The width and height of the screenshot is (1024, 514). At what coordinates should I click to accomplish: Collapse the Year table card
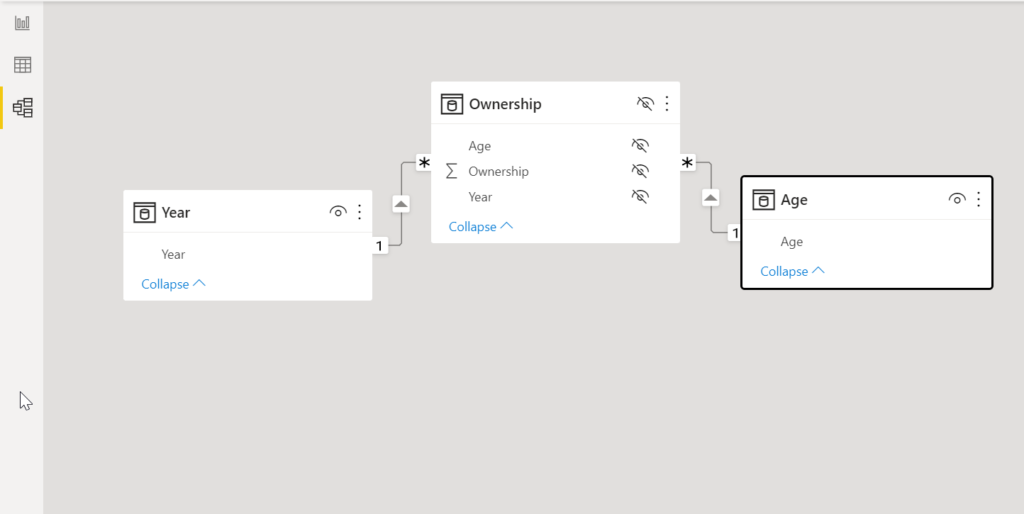(x=173, y=284)
